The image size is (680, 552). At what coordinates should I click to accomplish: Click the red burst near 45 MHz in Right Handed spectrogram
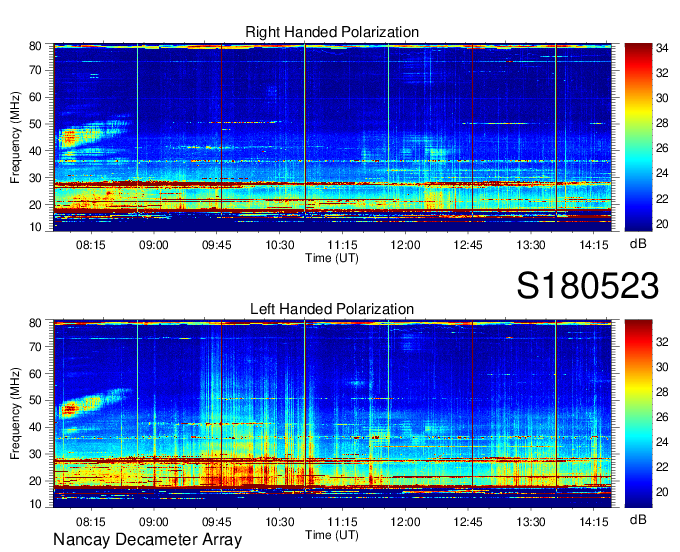[x=69, y=138]
